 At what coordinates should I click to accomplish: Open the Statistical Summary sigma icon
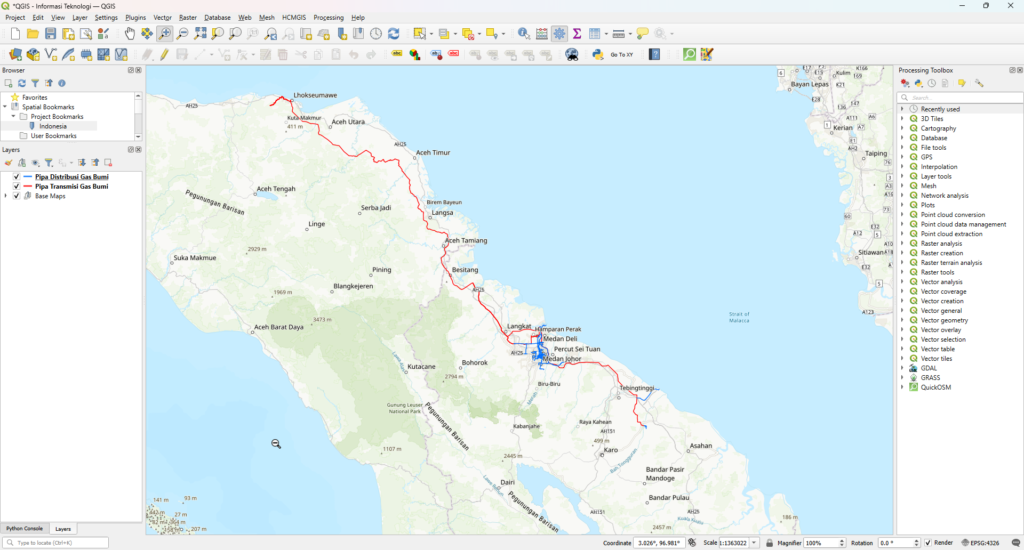coord(577,34)
